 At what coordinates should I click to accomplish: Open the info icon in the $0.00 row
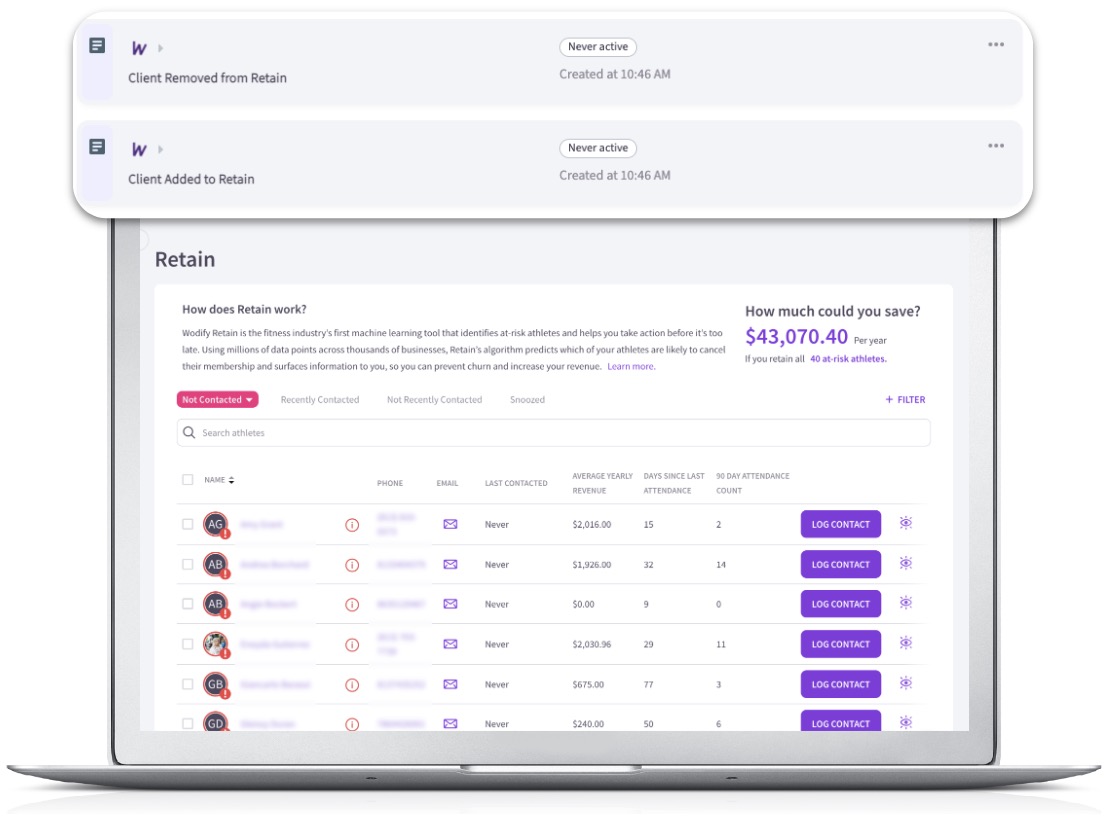coord(352,605)
